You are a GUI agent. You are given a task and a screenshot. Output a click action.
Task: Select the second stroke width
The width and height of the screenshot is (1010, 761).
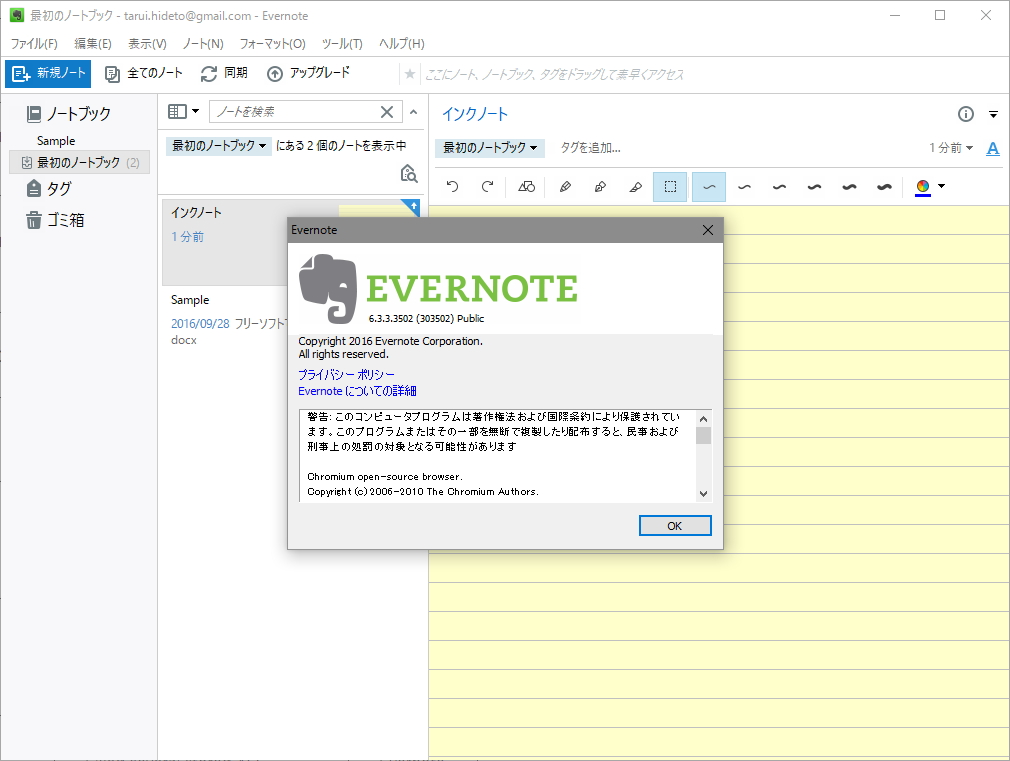(744, 187)
